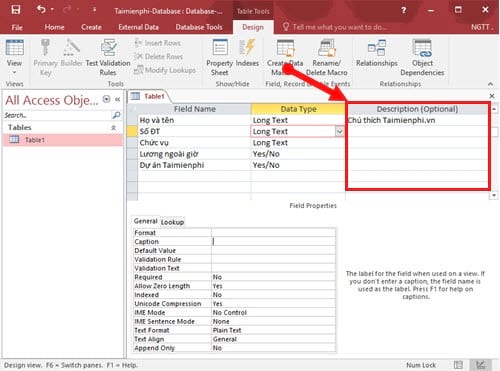Collapse the ribbon with the chevron

coord(490,84)
